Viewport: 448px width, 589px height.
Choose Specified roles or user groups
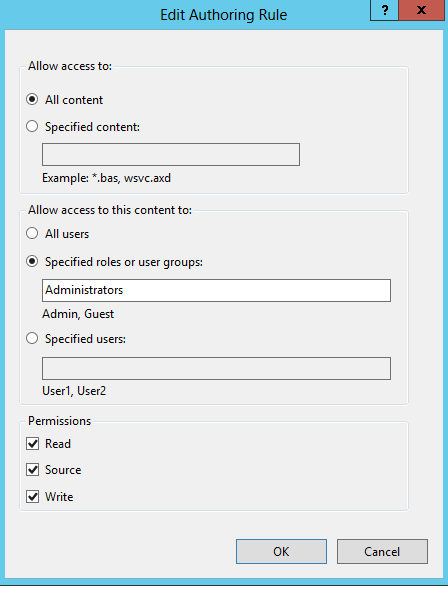32,261
